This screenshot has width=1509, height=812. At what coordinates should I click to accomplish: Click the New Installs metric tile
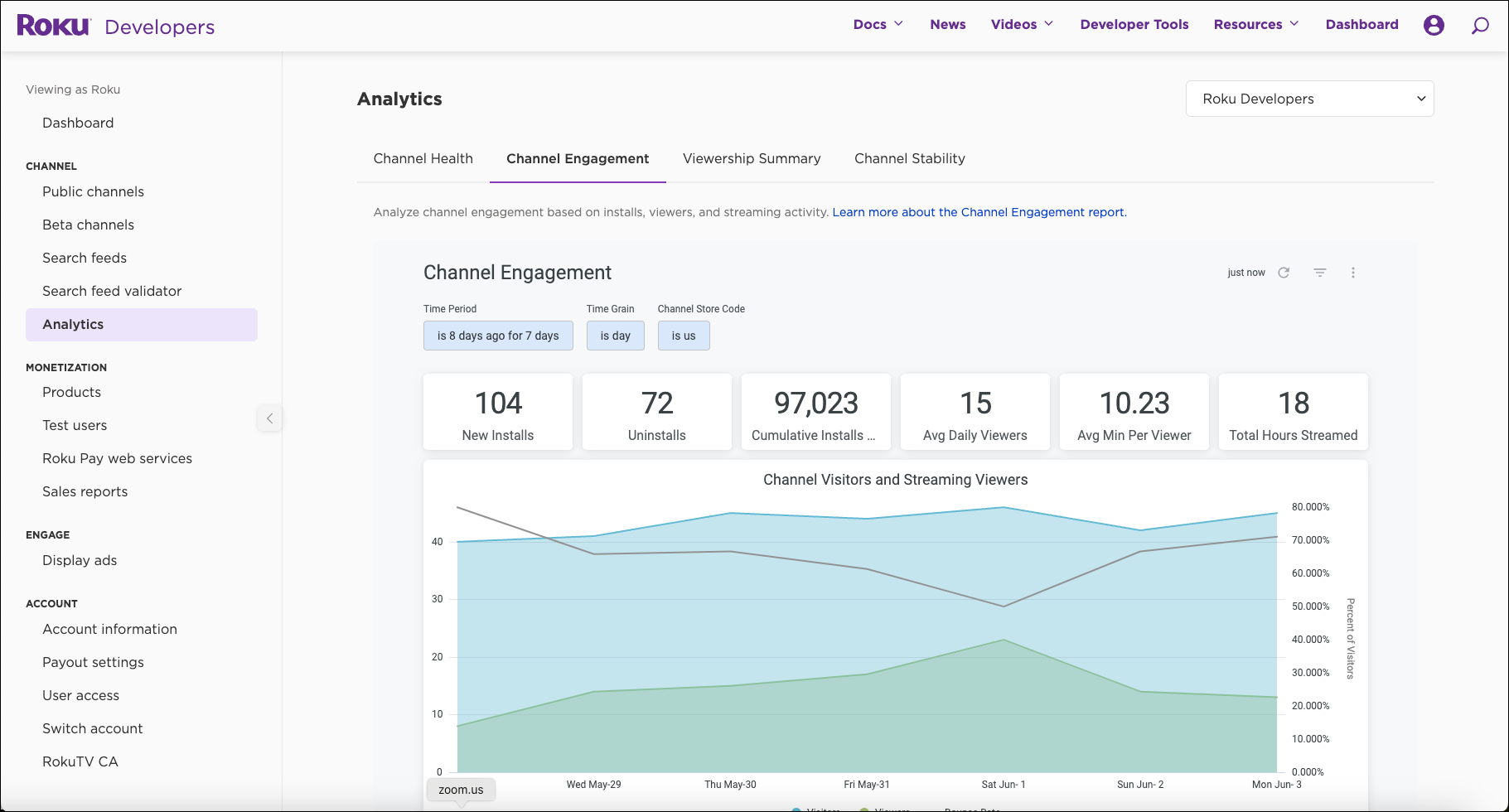point(498,412)
